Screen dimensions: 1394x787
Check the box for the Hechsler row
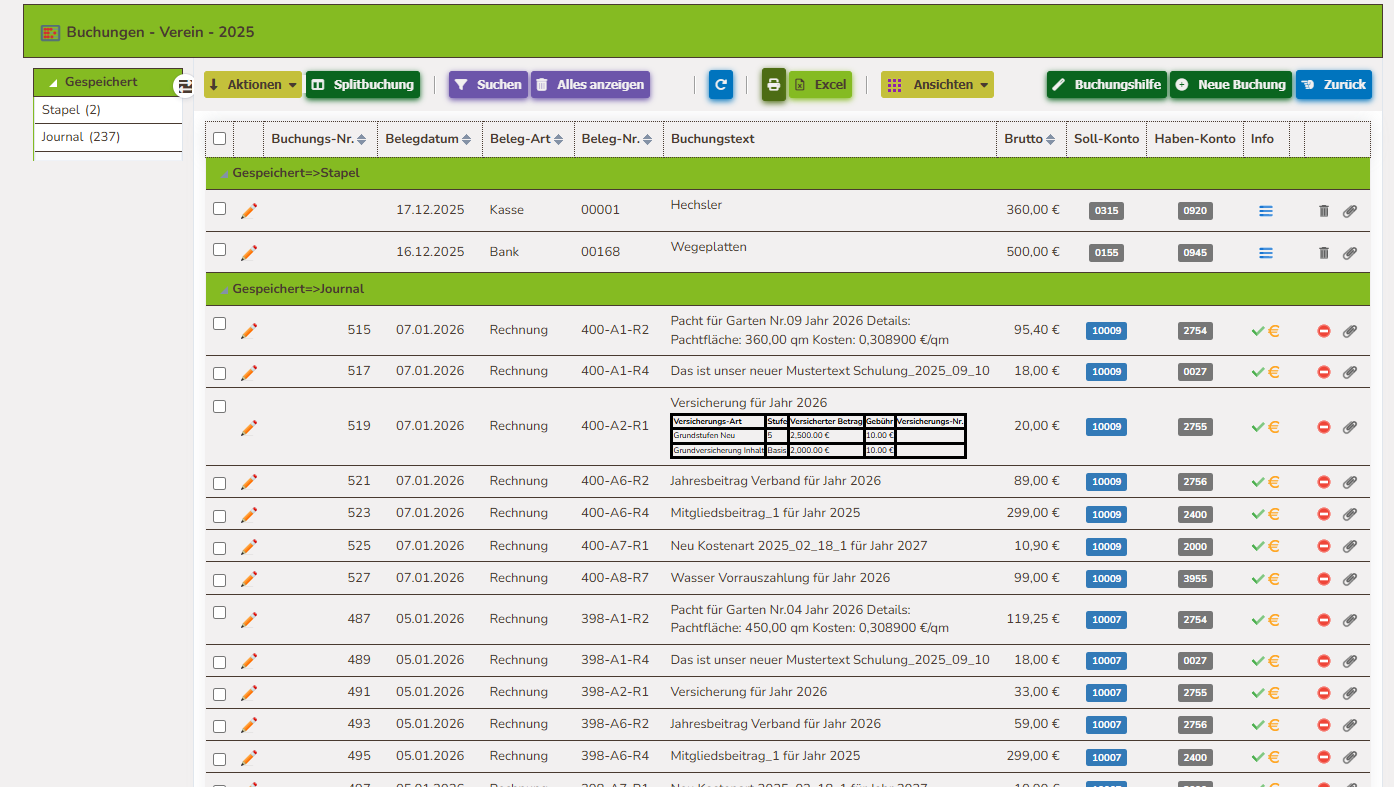pyautogui.click(x=220, y=209)
